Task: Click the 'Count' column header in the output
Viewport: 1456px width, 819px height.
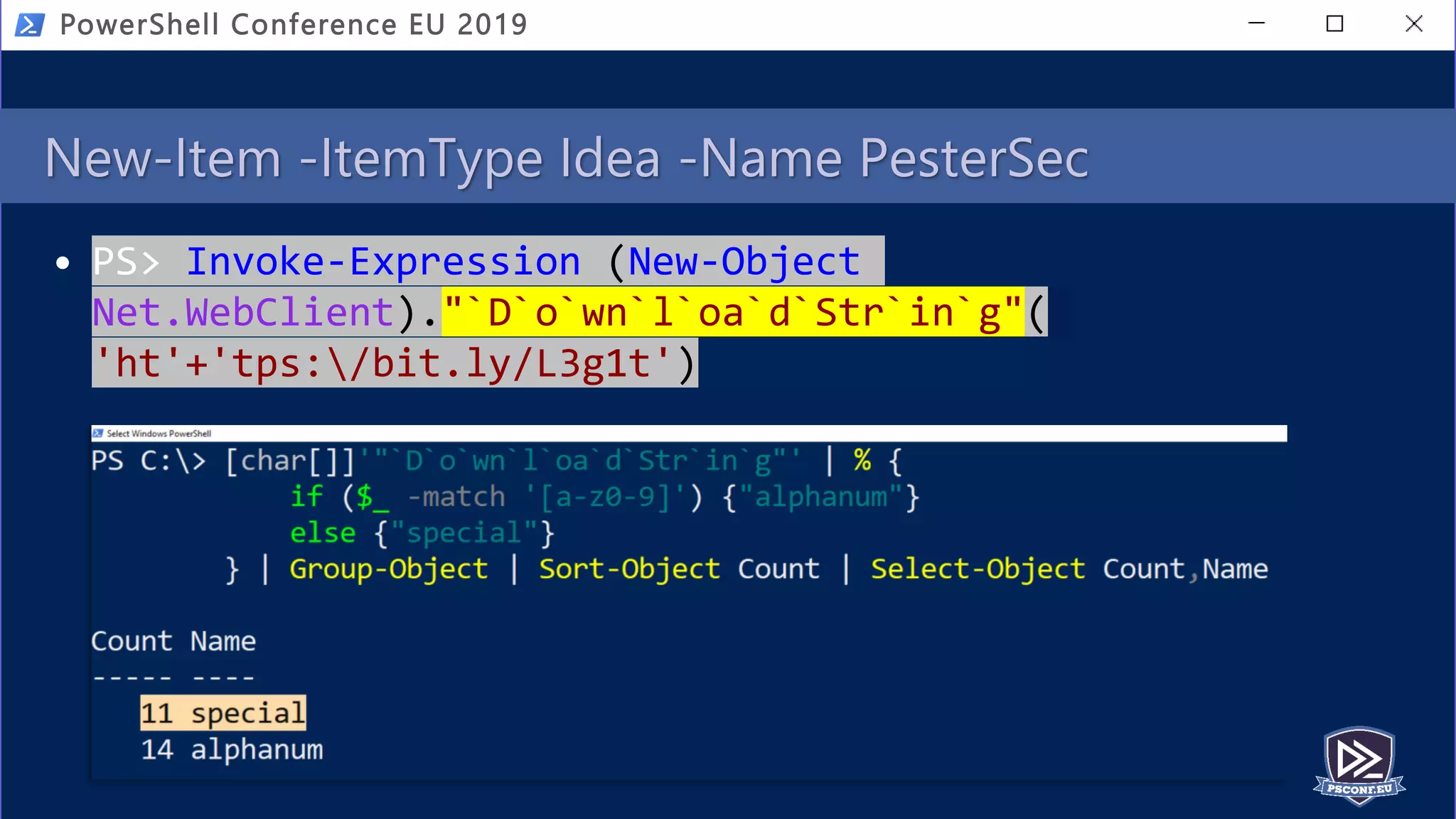Action: click(x=132, y=641)
